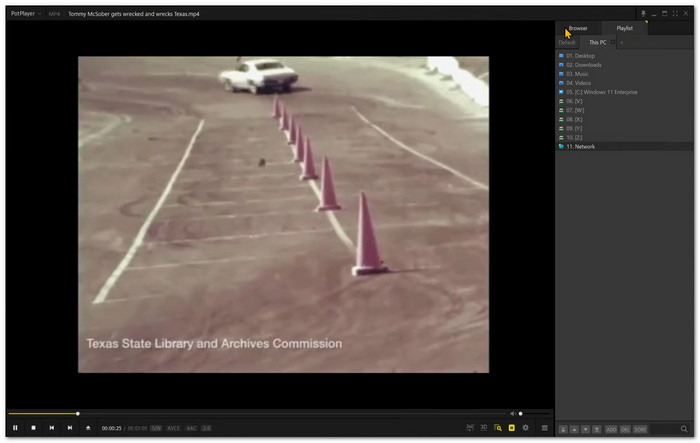Add a new playlist tab with the plus
700x443 pixels.
(x=621, y=43)
